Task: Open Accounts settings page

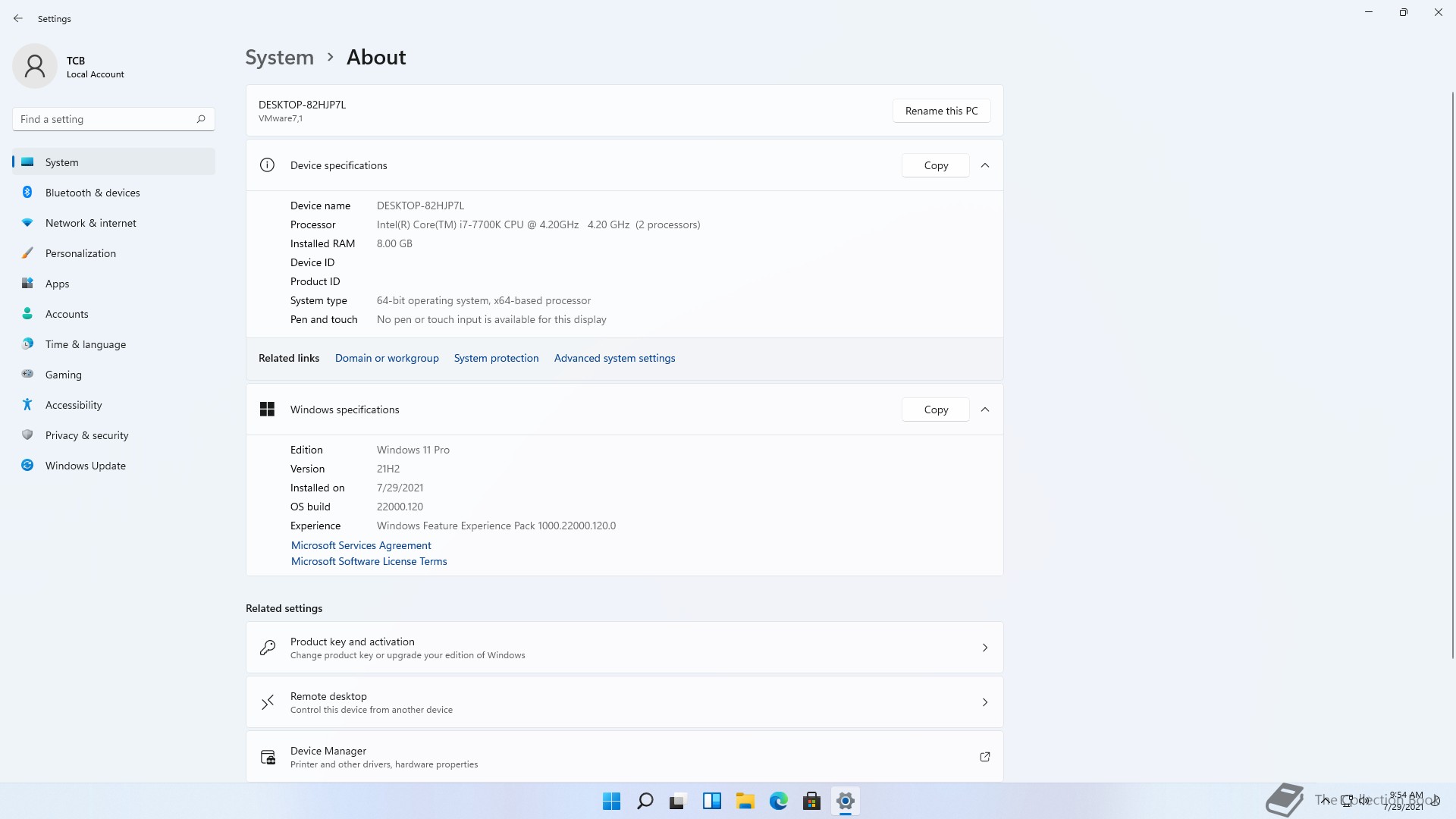Action: 114,314
